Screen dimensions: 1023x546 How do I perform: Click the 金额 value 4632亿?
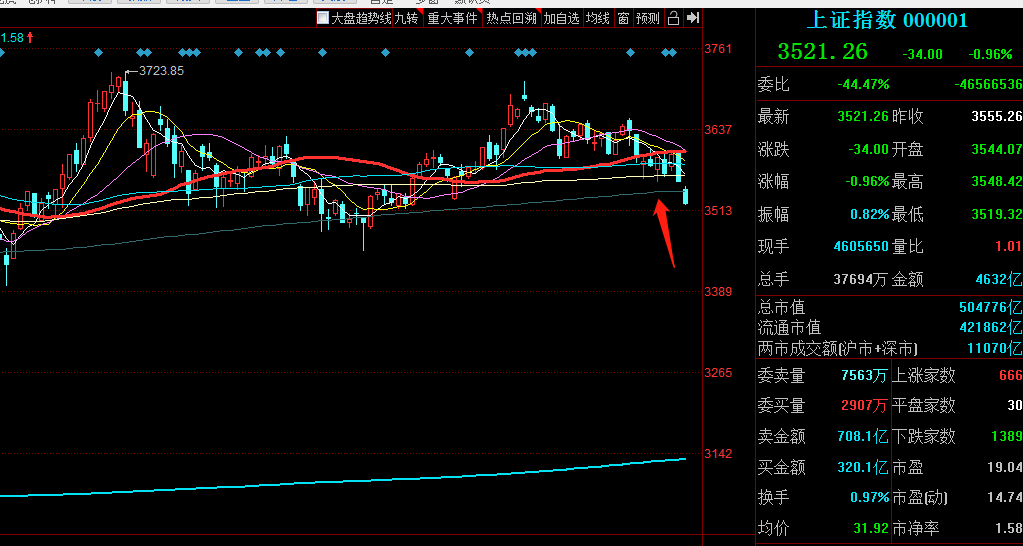[998, 280]
